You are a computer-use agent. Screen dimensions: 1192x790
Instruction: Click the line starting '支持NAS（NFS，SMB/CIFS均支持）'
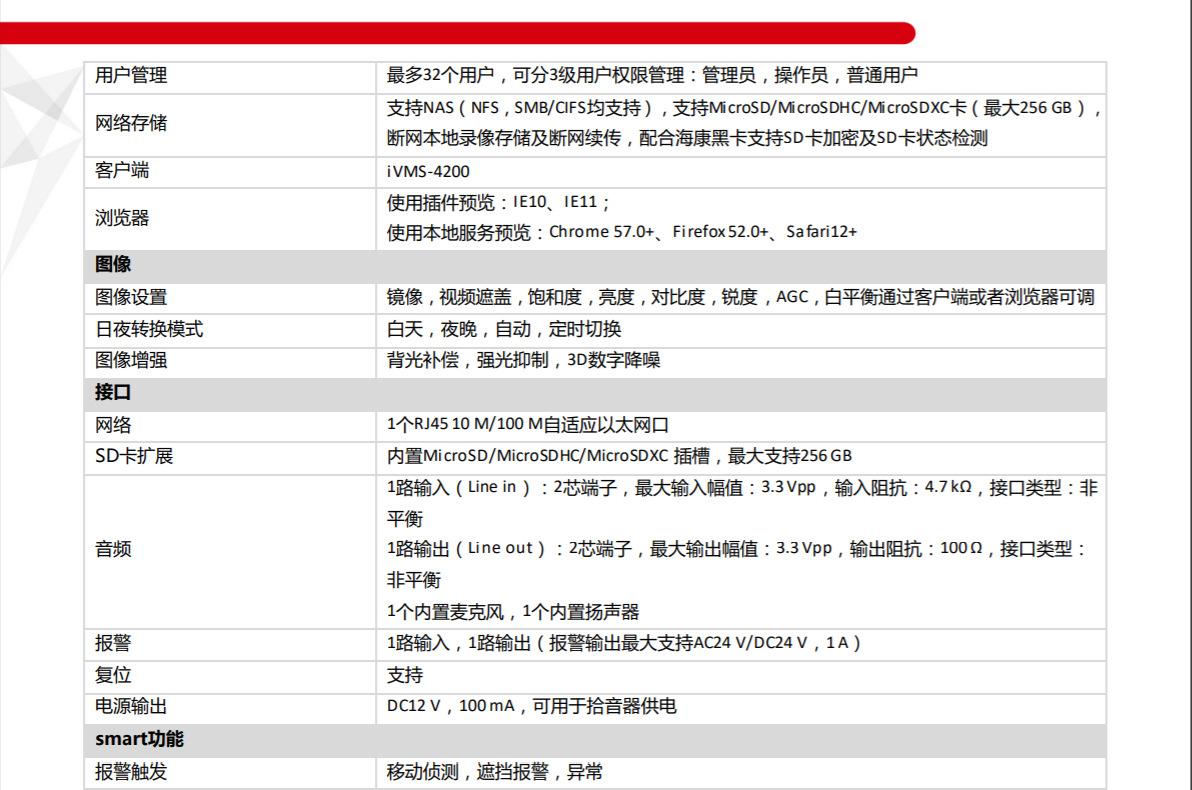(745, 108)
